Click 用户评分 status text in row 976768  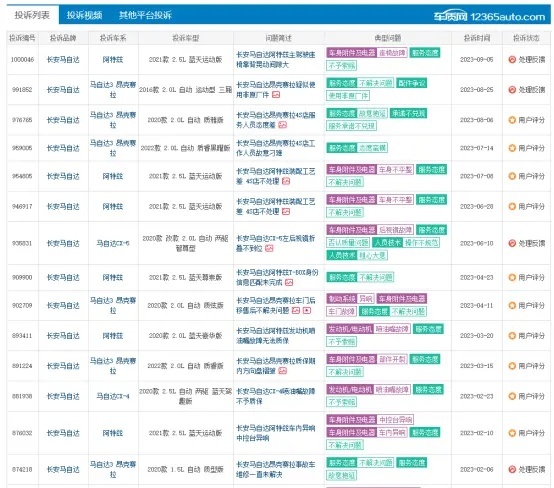pos(532,120)
